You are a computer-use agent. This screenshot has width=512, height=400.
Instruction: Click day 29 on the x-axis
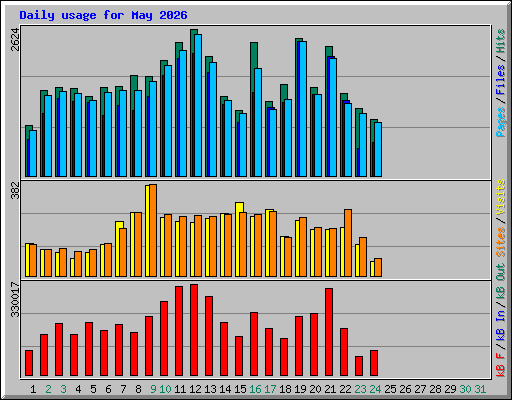pos(450,389)
